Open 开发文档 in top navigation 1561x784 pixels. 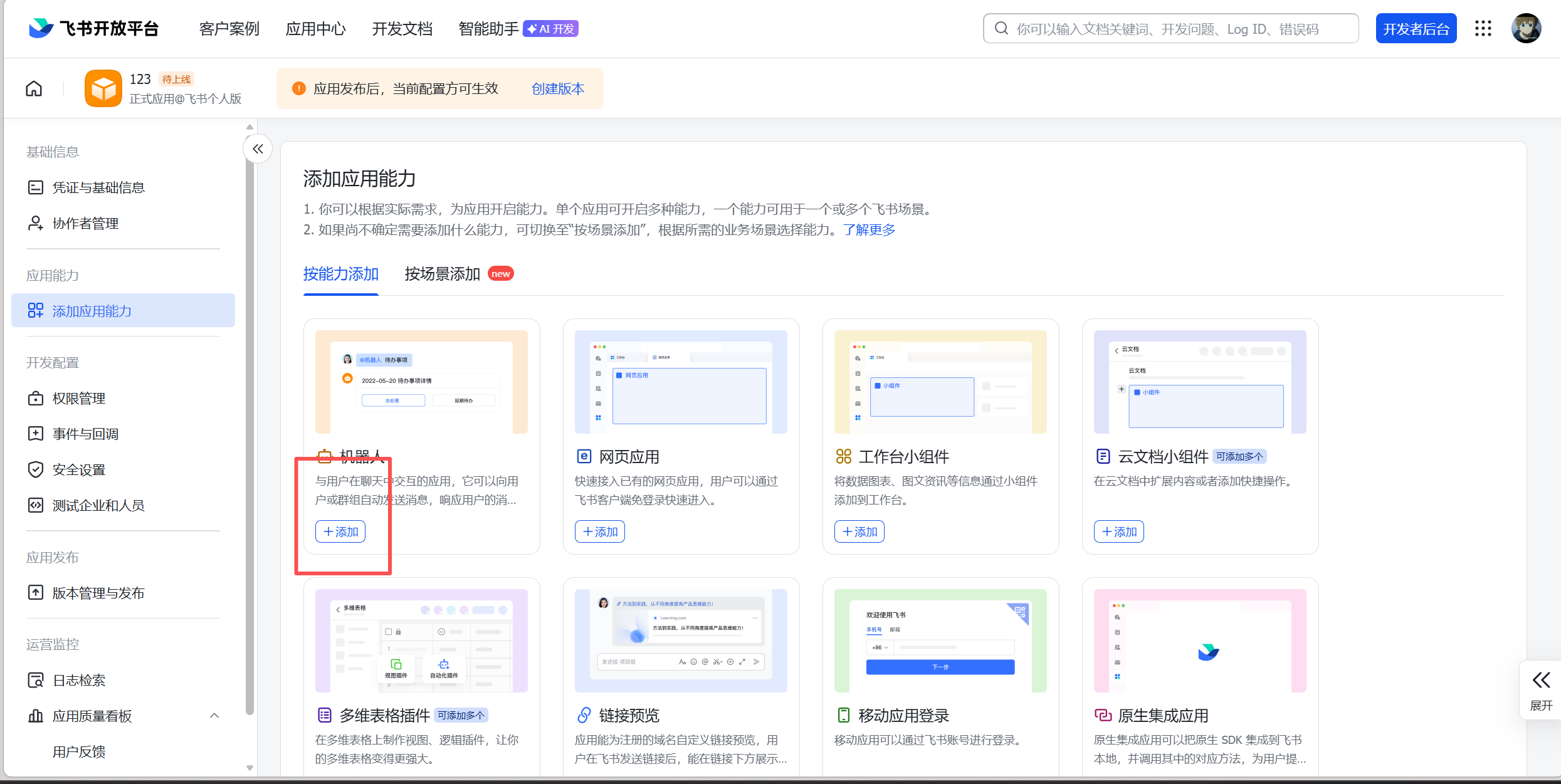[x=402, y=29]
